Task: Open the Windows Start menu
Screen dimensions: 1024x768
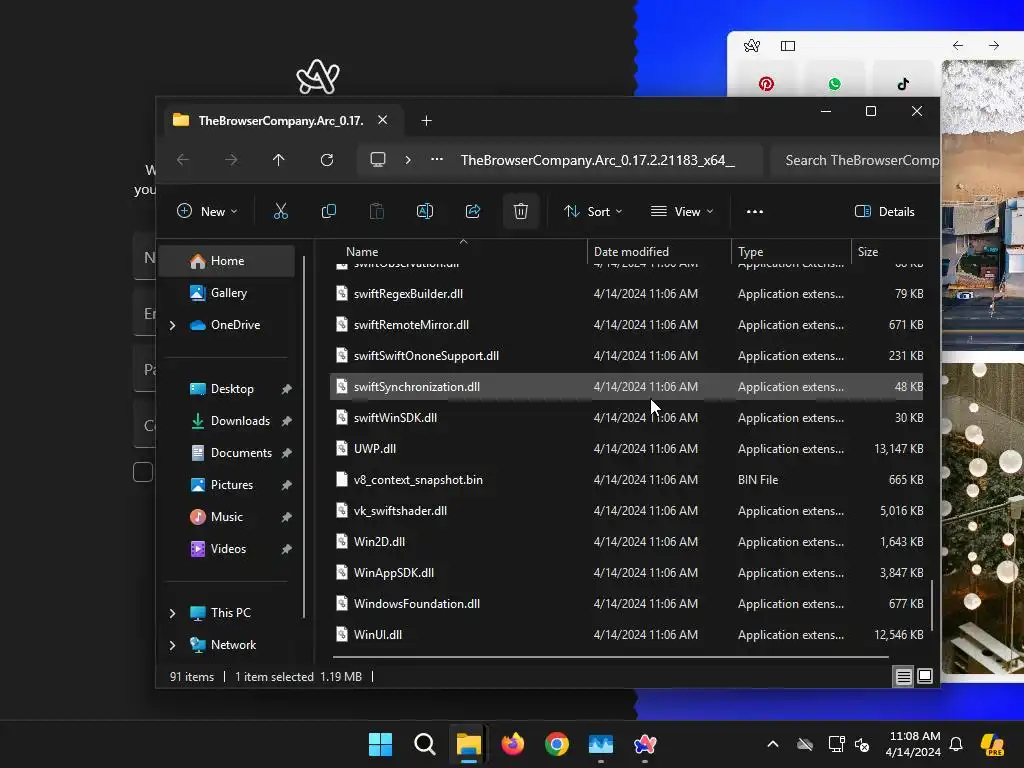Action: (380, 744)
